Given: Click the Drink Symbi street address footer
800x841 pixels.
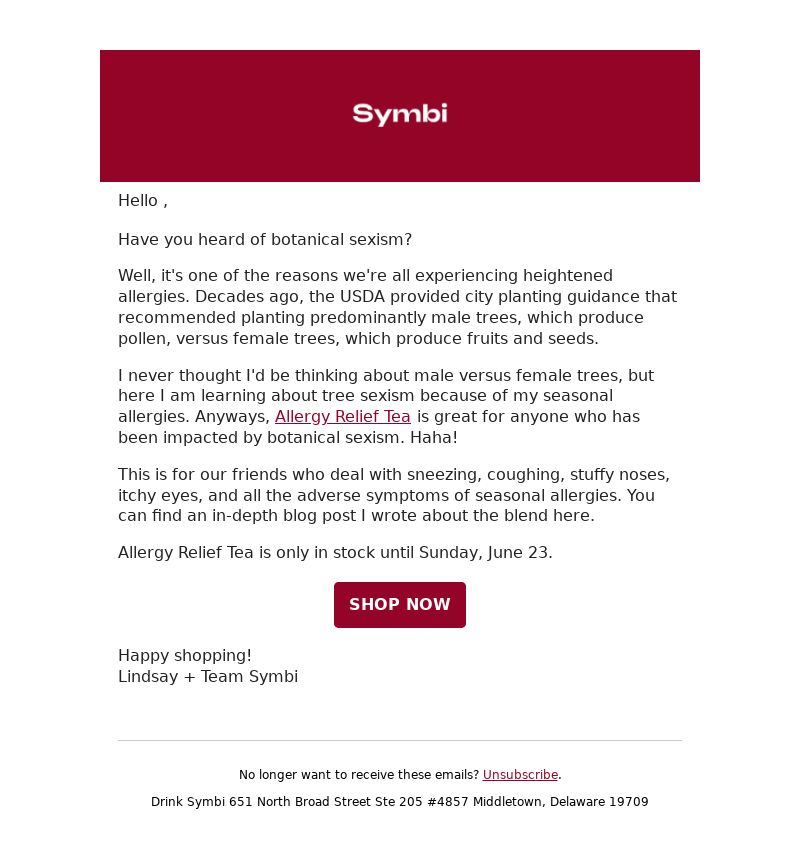Looking at the screenshot, I should coord(399,801).
